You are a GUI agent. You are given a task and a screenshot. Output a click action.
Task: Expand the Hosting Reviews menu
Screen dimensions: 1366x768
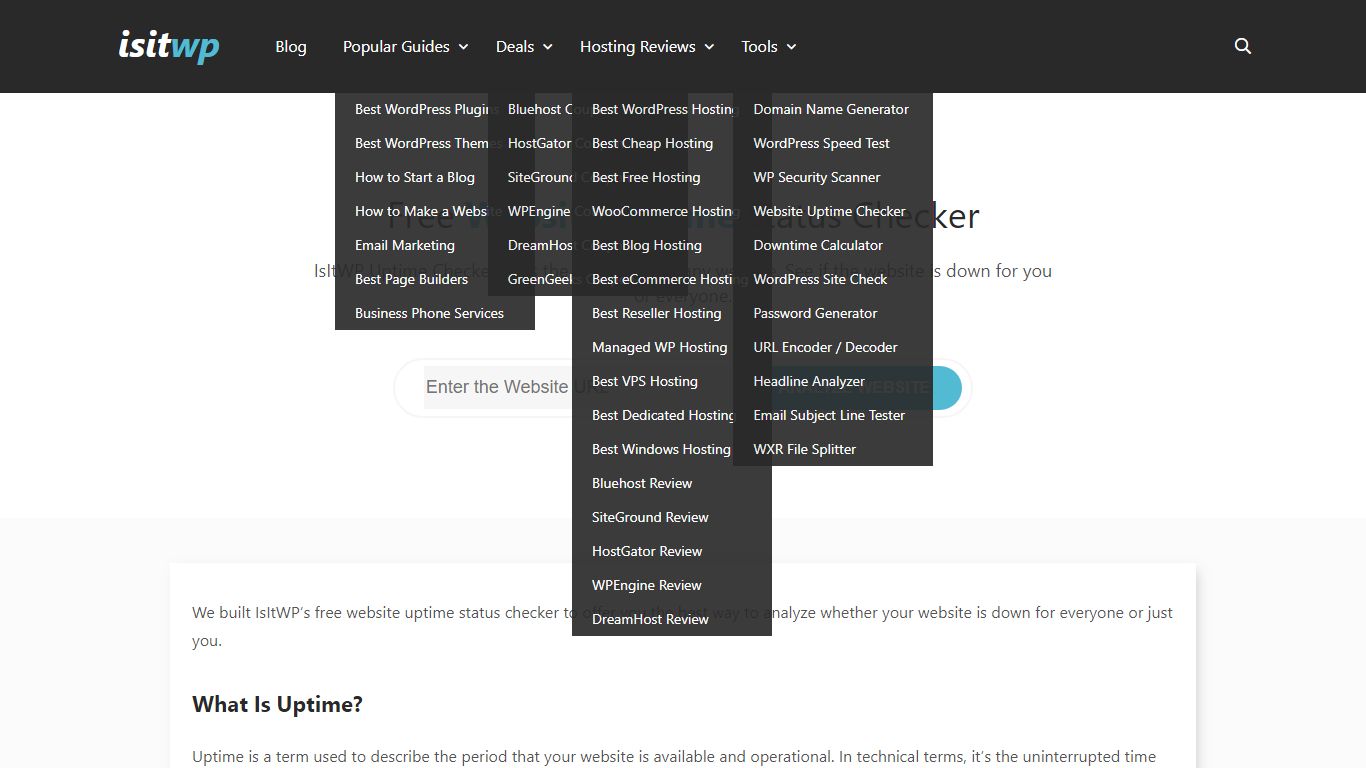coord(647,46)
